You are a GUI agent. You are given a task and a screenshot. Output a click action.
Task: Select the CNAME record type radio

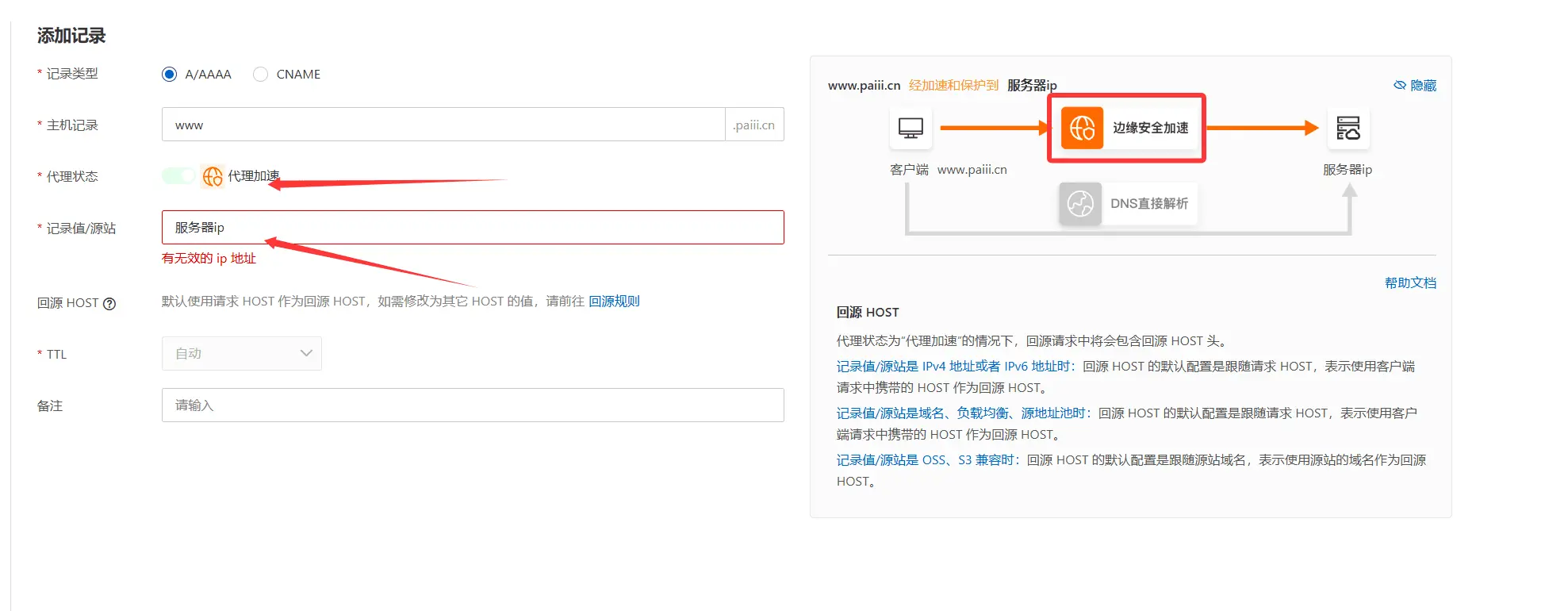point(260,74)
